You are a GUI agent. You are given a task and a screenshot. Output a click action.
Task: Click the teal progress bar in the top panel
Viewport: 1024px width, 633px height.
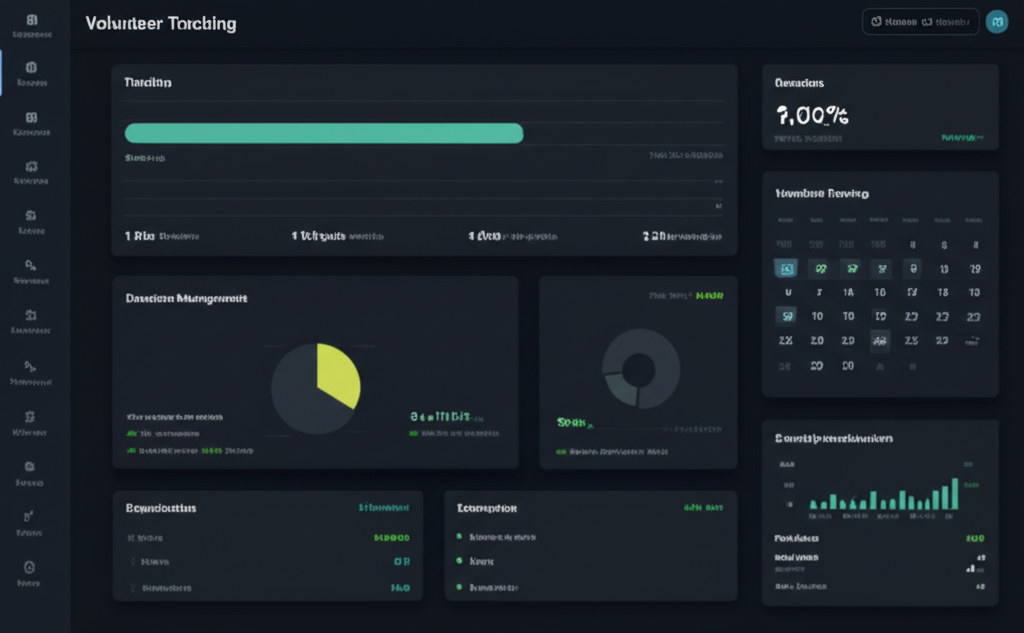point(323,133)
